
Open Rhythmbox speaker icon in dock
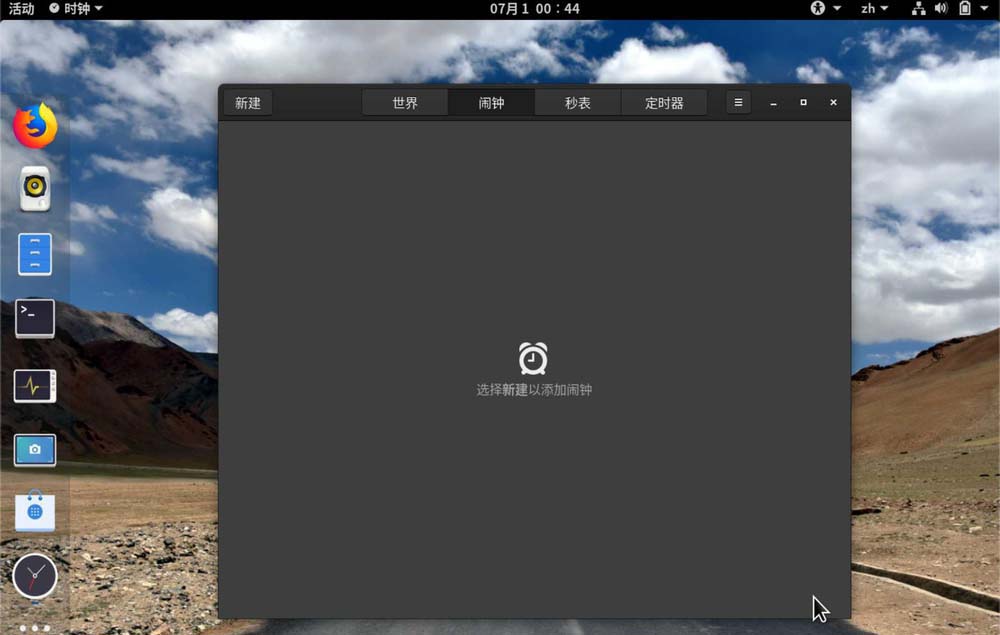click(35, 188)
